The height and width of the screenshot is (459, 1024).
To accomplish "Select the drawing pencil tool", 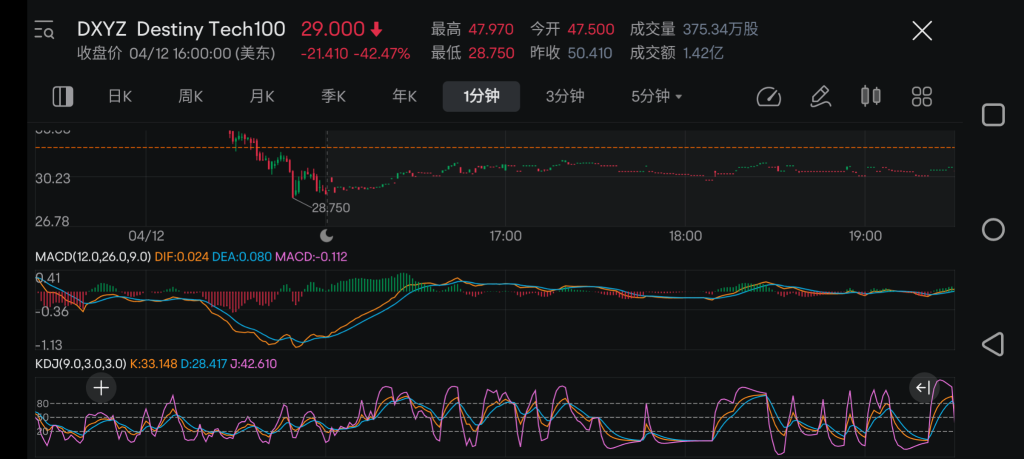I will tap(820, 97).
